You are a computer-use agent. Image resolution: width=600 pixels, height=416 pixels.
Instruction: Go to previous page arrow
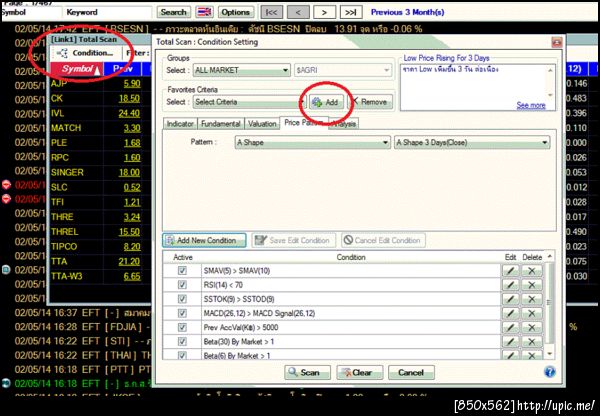[298, 12]
